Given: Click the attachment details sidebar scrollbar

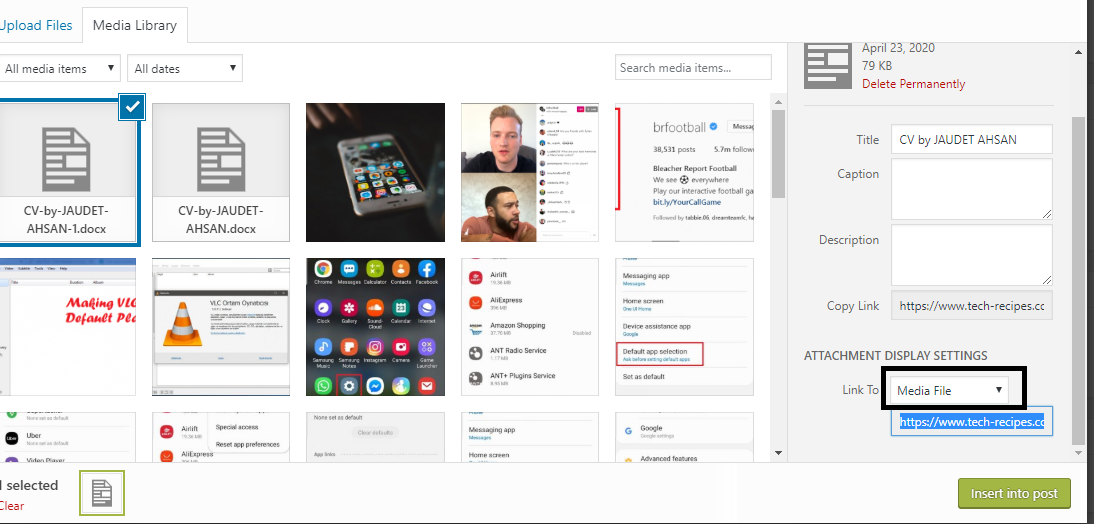Looking at the screenshot, I should 1078,279.
